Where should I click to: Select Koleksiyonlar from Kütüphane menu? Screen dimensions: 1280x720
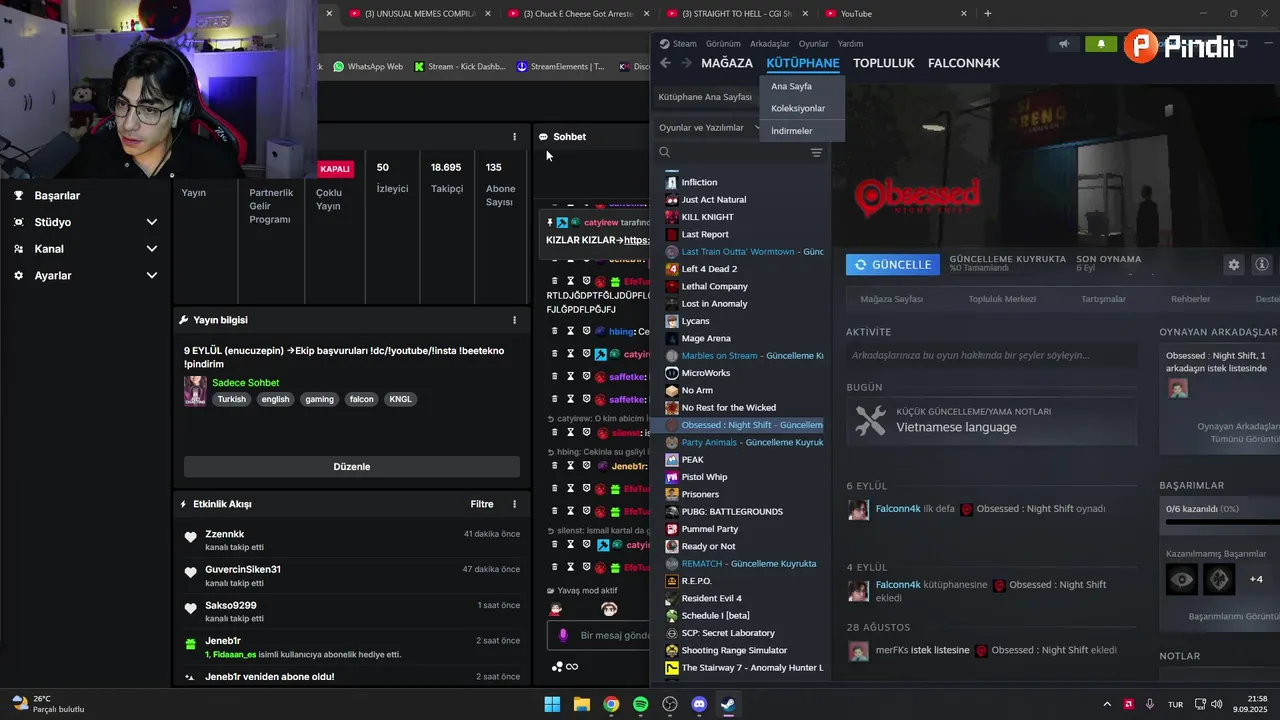798,108
